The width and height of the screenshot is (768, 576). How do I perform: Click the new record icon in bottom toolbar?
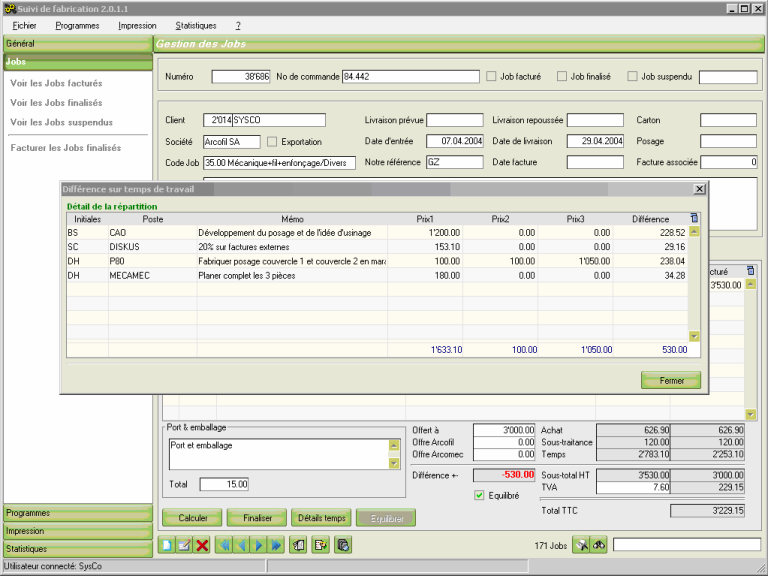pyautogui.click(x=167, y=545)
